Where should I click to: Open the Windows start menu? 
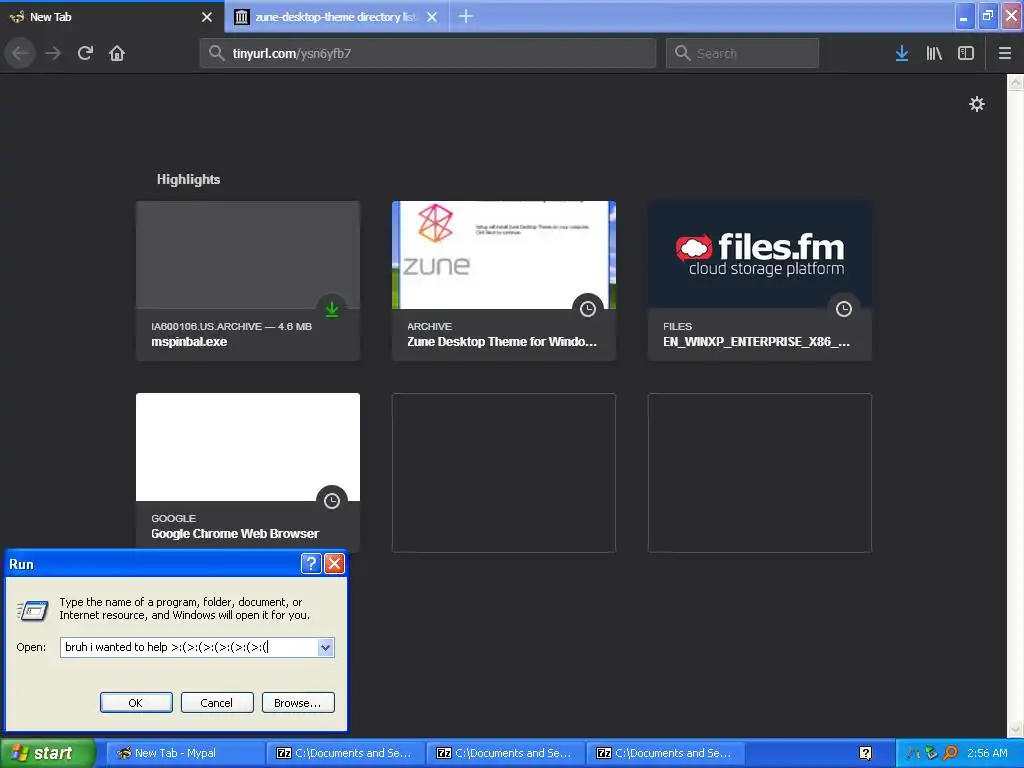[48, 753]
